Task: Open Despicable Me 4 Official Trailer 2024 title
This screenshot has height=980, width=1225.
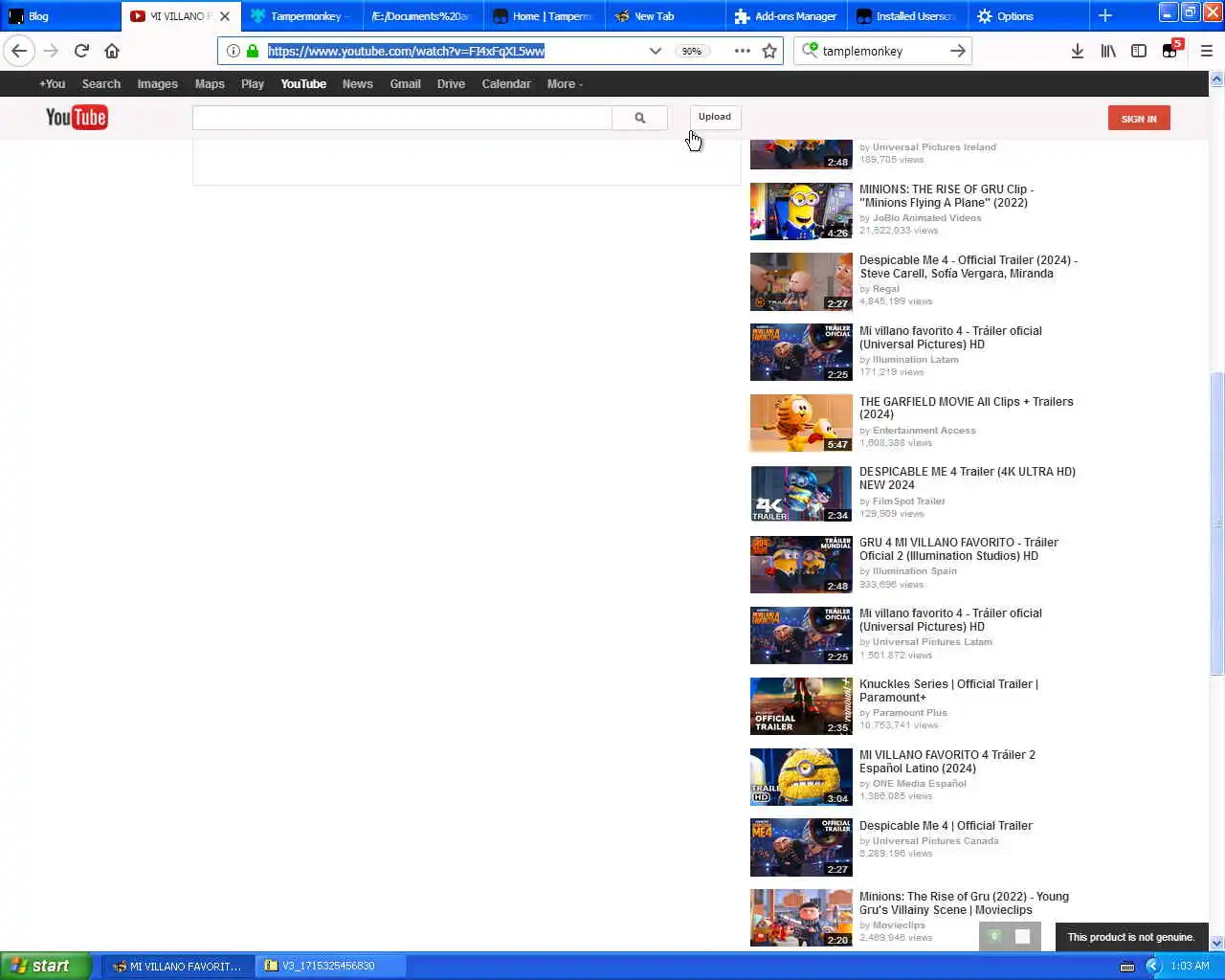Action: (x=969, y=266)
